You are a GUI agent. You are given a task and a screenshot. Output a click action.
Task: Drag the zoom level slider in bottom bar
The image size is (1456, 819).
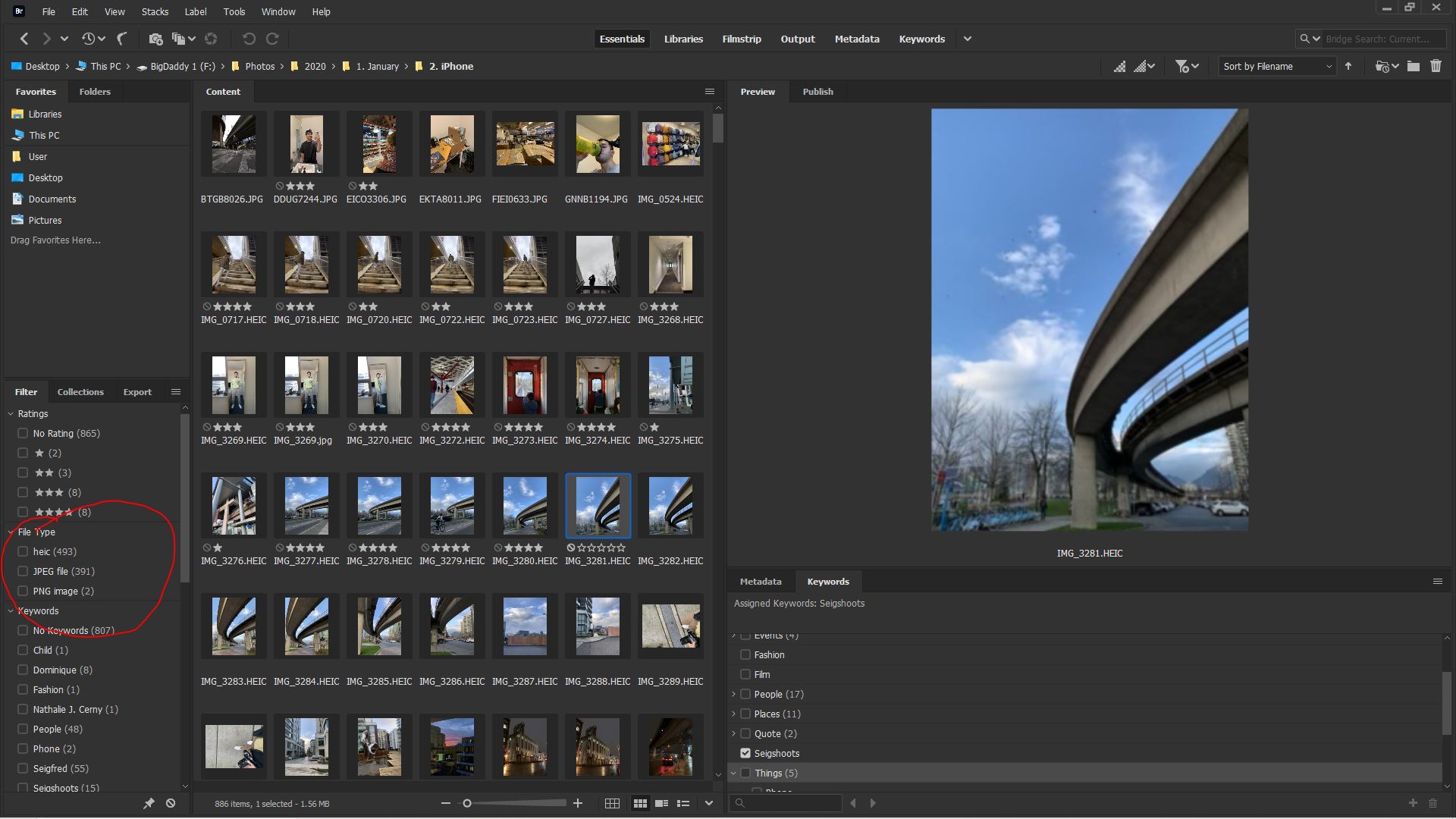[x=467, y=804]
